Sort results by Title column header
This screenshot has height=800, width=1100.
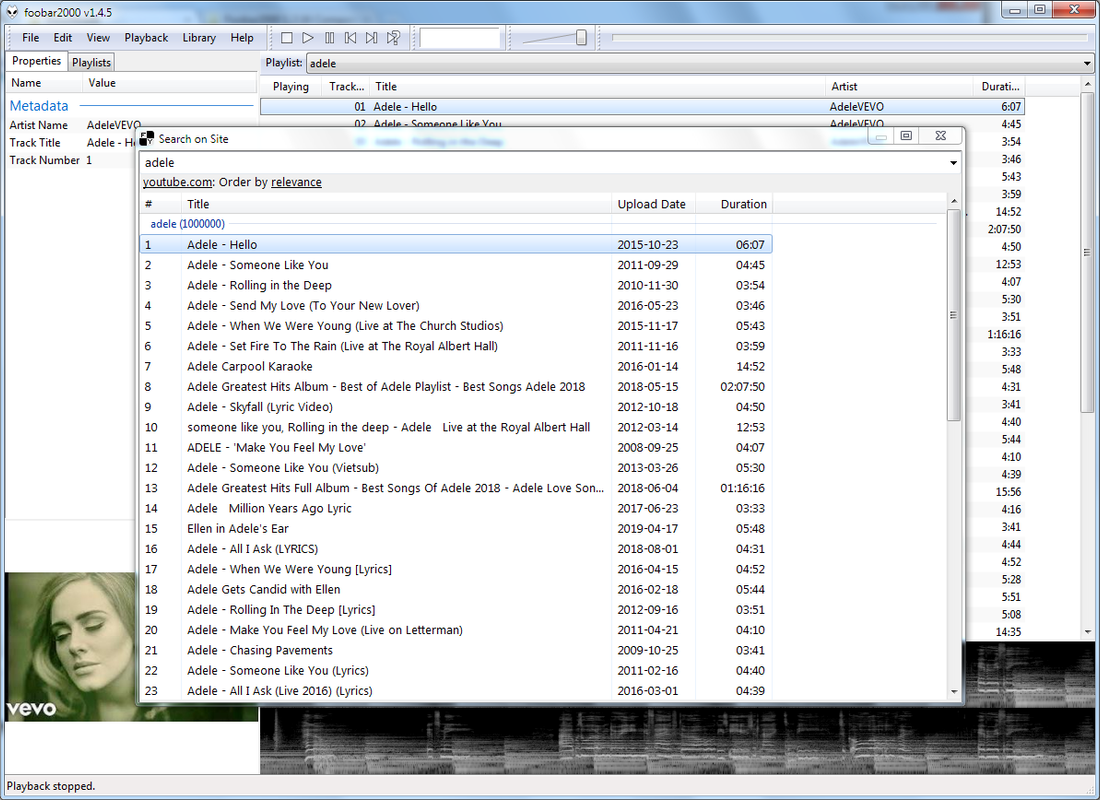point(396,204)
